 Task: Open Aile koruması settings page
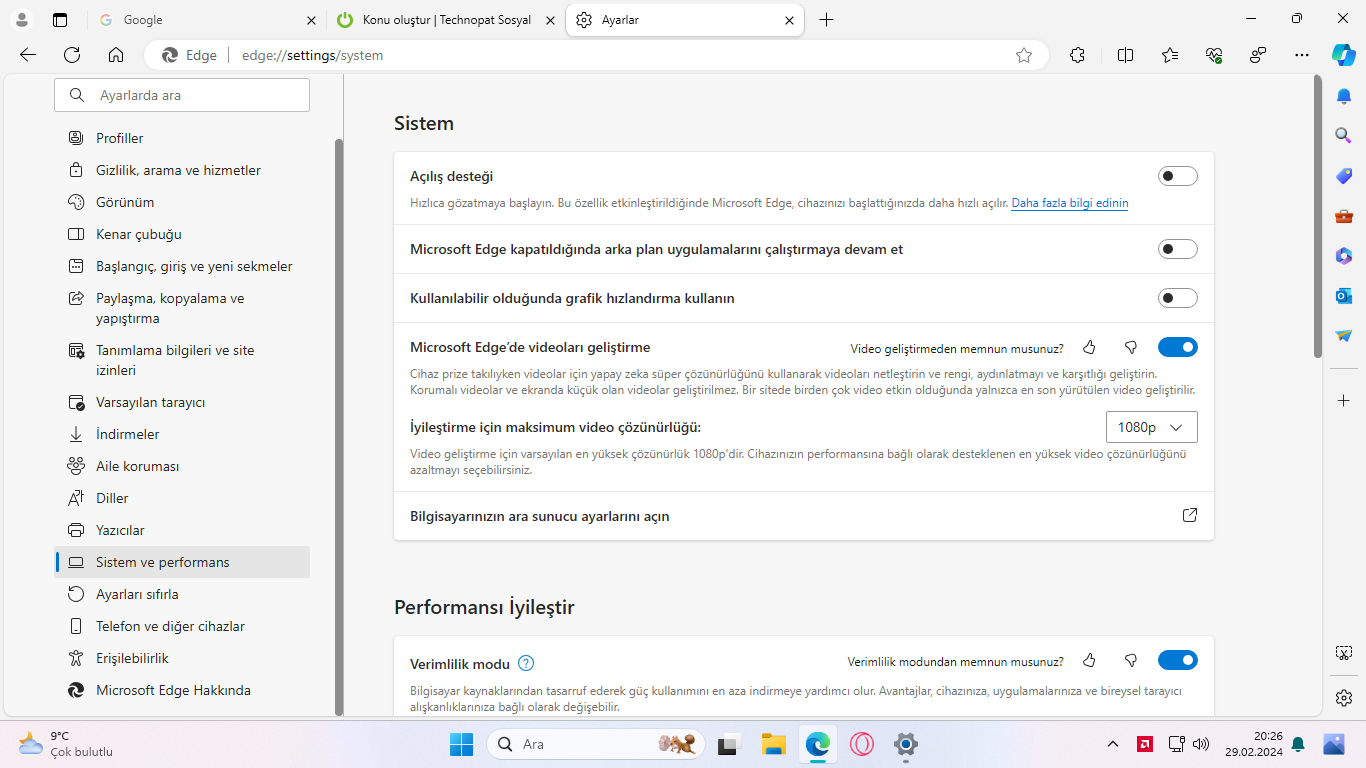point(182,466)
